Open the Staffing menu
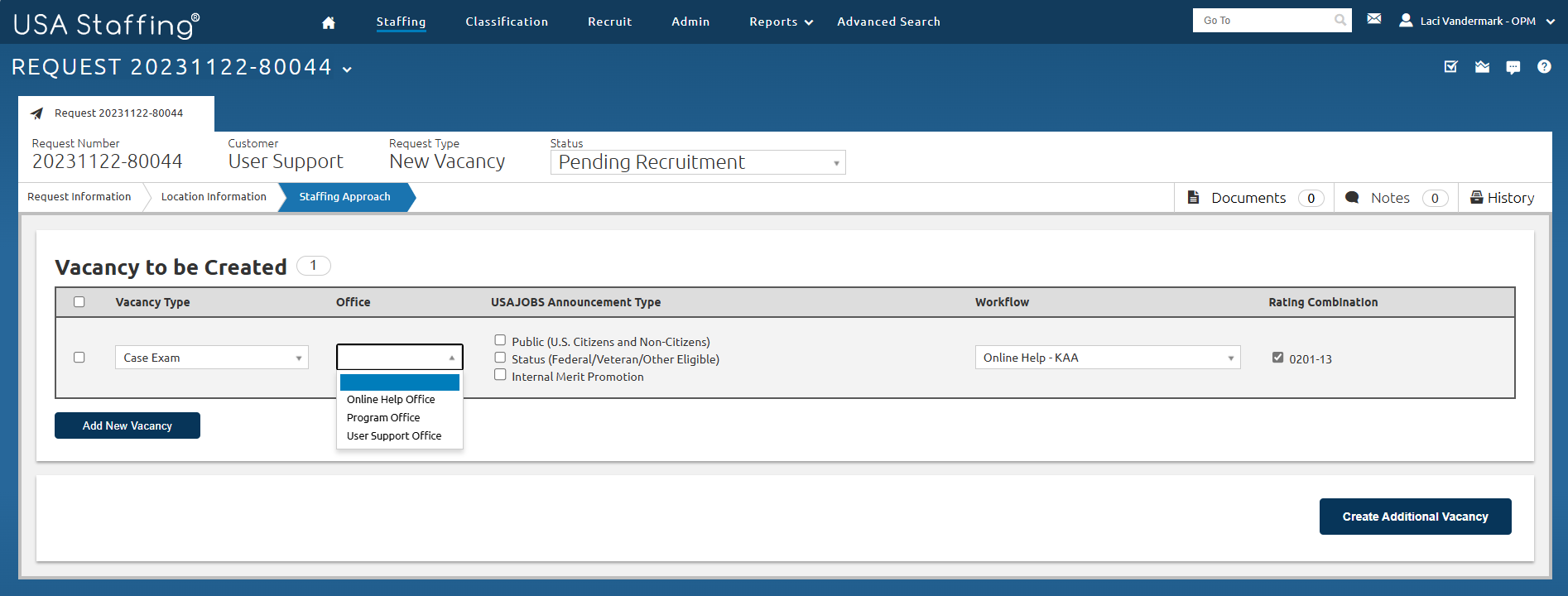This screenshot has width=1568, height=596. point(401,22)
